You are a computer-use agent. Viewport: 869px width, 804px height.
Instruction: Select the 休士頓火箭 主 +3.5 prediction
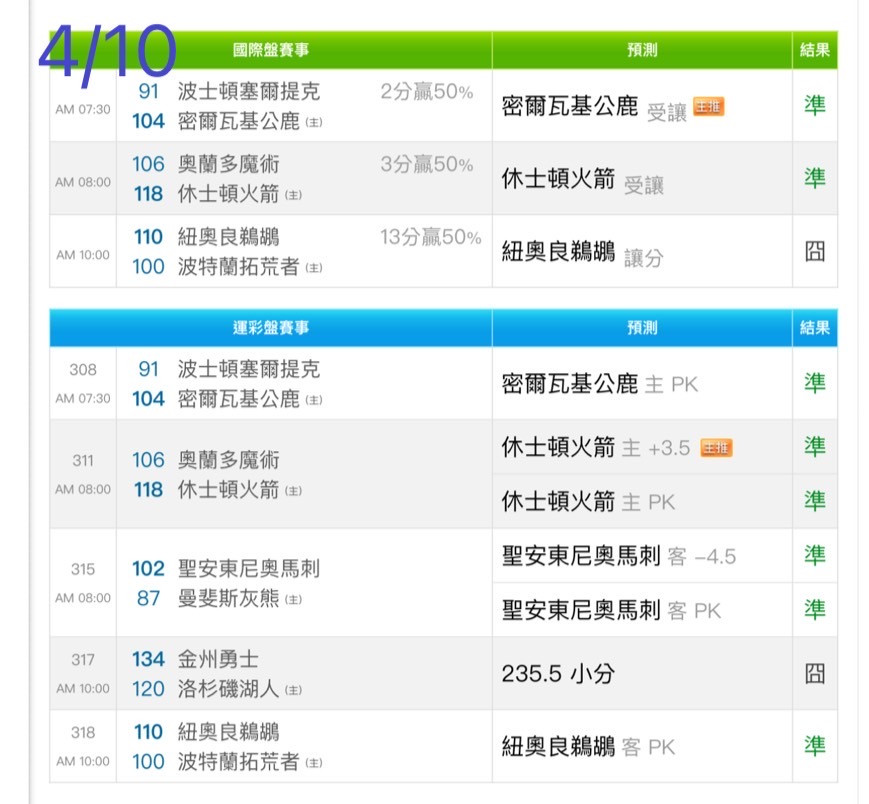coord(596,447)
